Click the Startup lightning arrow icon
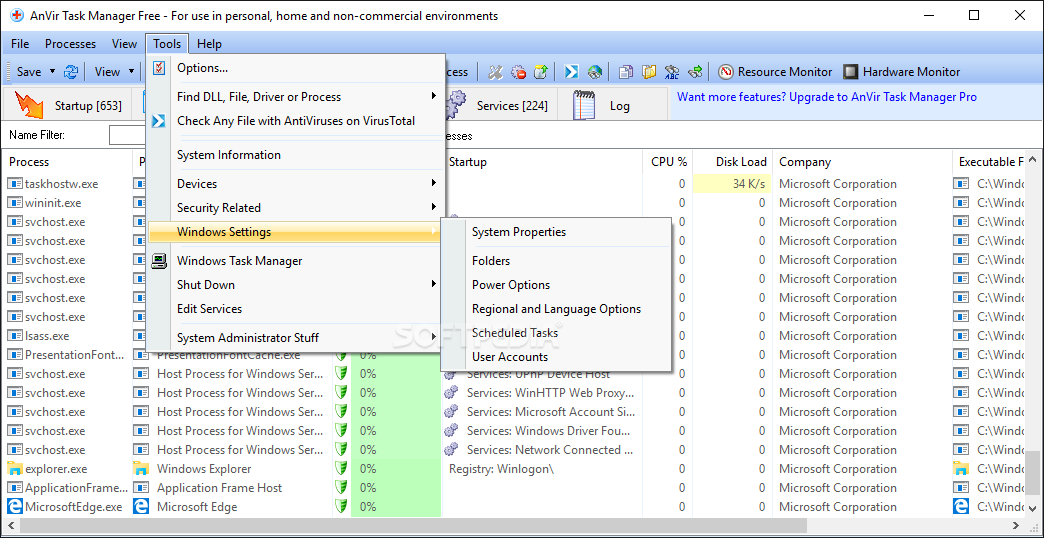The width and height of the screenshot is (1044, 538). click(30, 105)
